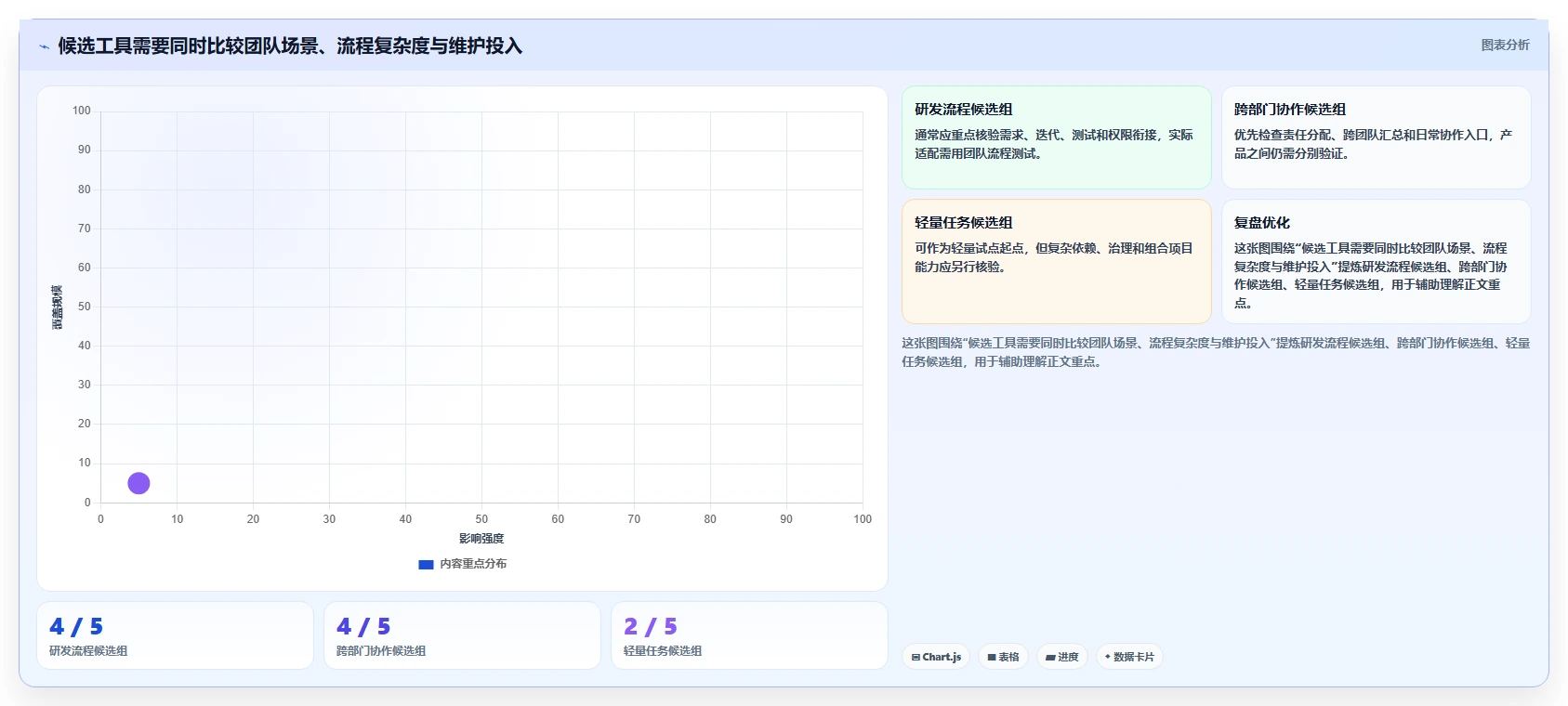The image size is (1568, 706).
Task: Select the 复盘优化 card
Action: pyautogui.click(x=1376, y=261)
